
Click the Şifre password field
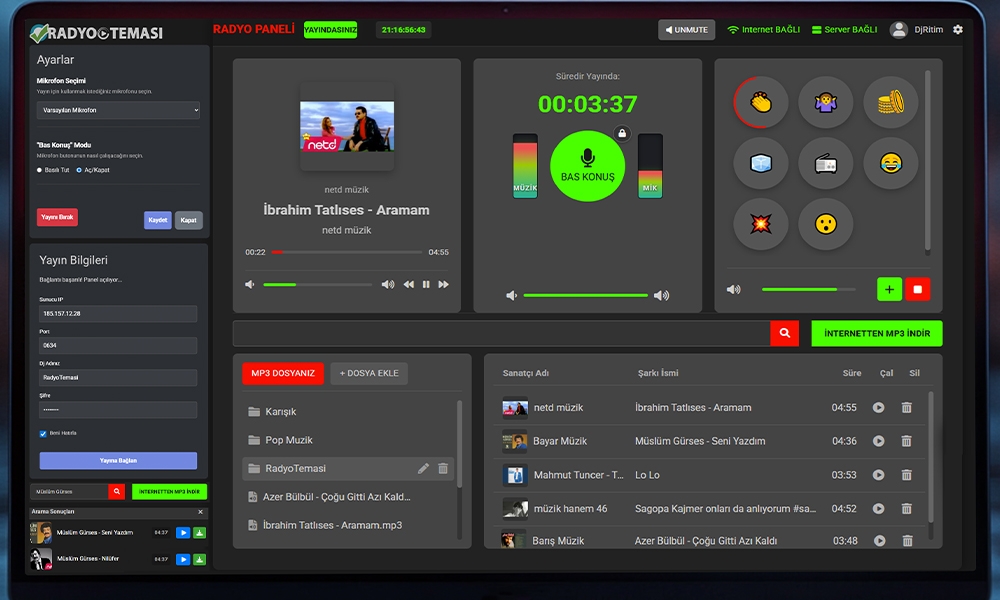coord(118,410)
